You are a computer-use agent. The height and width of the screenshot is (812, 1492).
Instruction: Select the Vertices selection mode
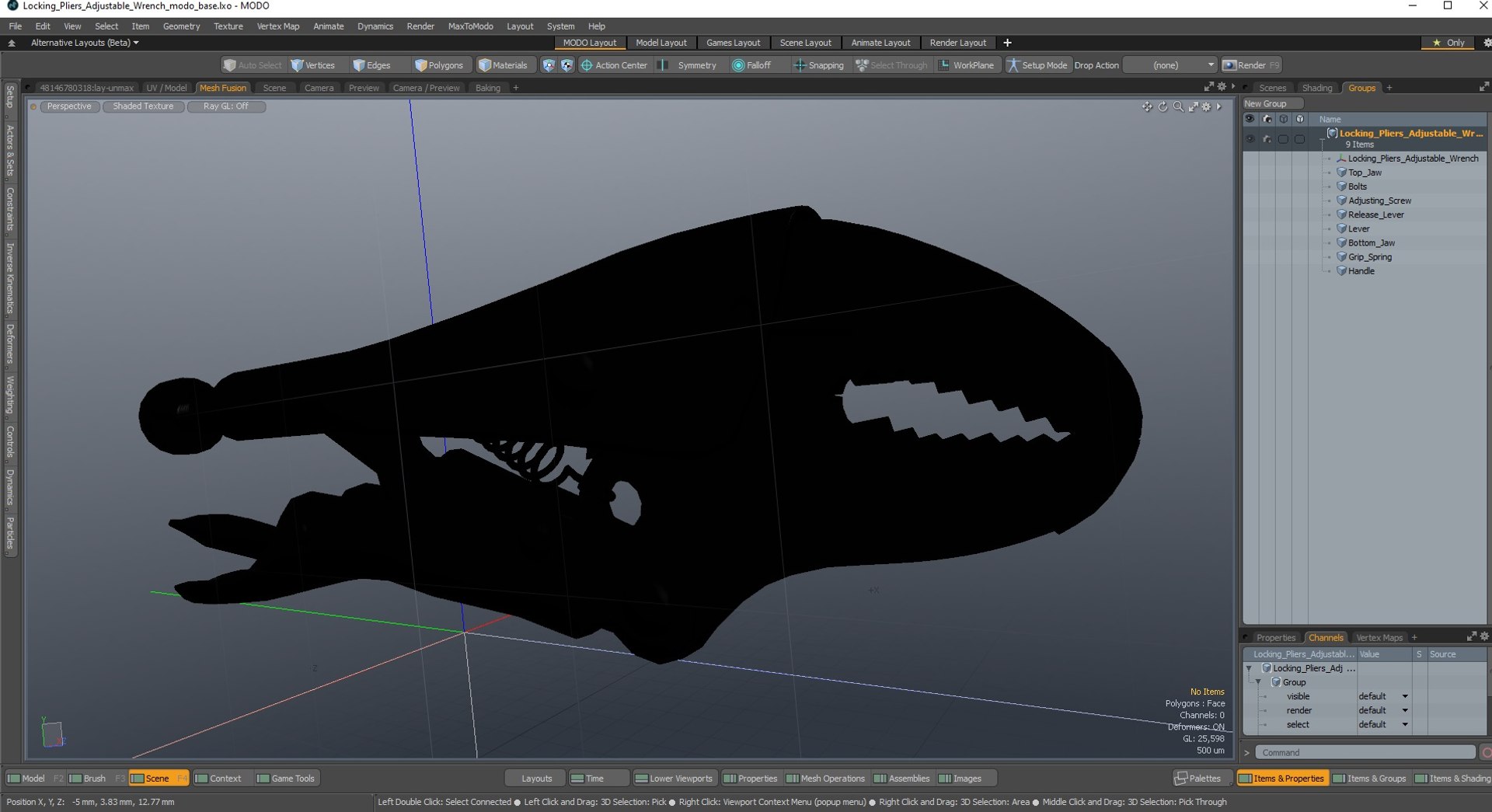pyautogui.click(x=312, y=65)
